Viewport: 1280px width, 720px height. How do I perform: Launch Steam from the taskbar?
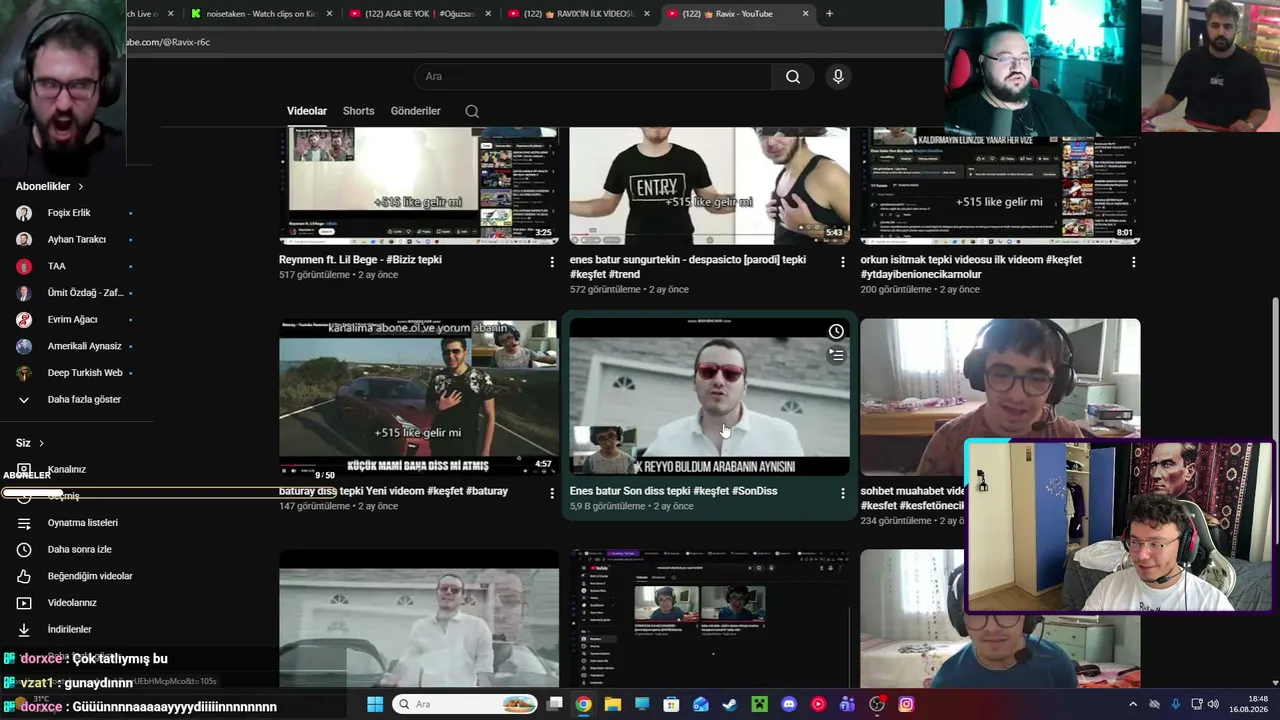pyautogui.click(x=730, y=704)
